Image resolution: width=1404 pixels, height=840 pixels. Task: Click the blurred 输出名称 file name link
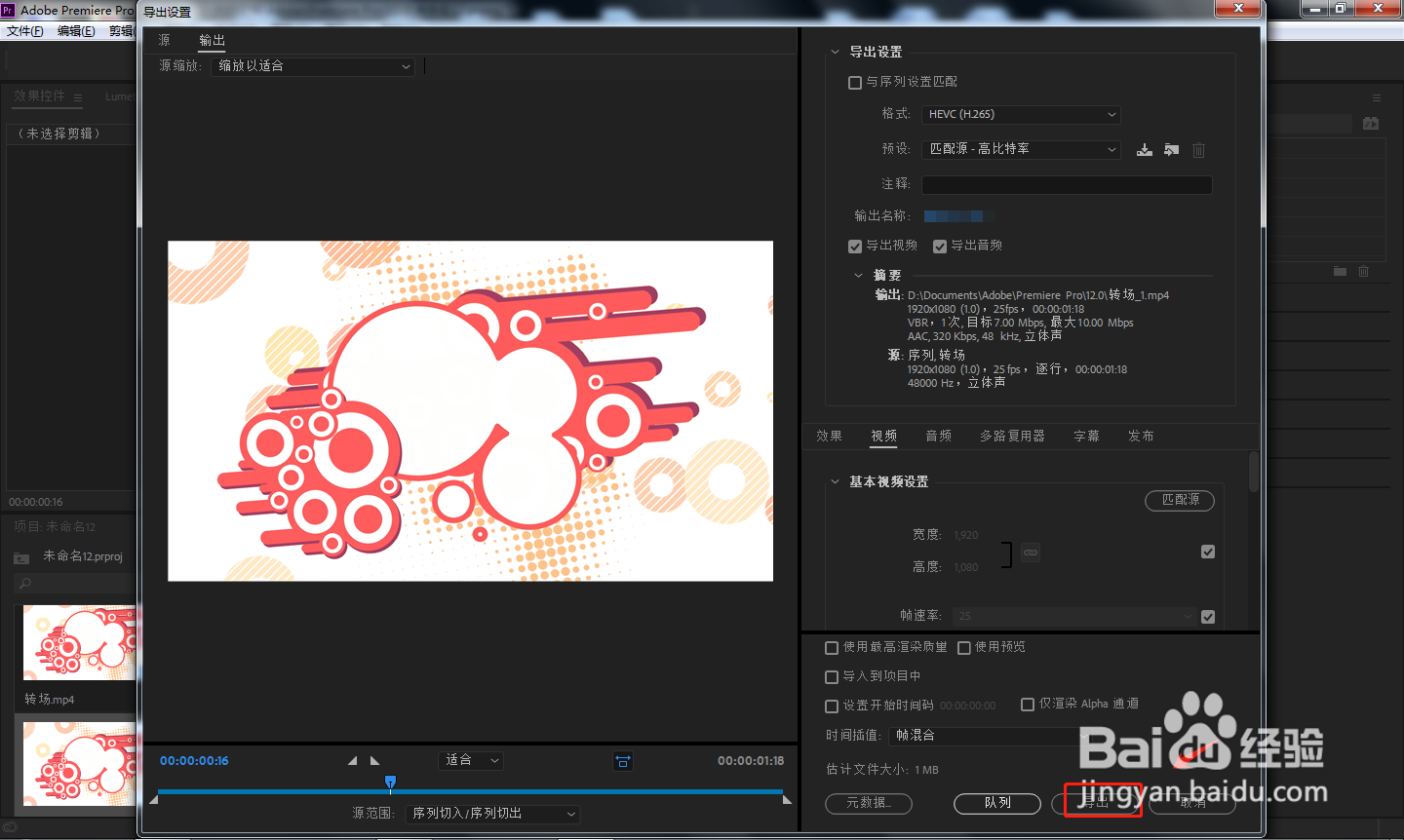958,216
